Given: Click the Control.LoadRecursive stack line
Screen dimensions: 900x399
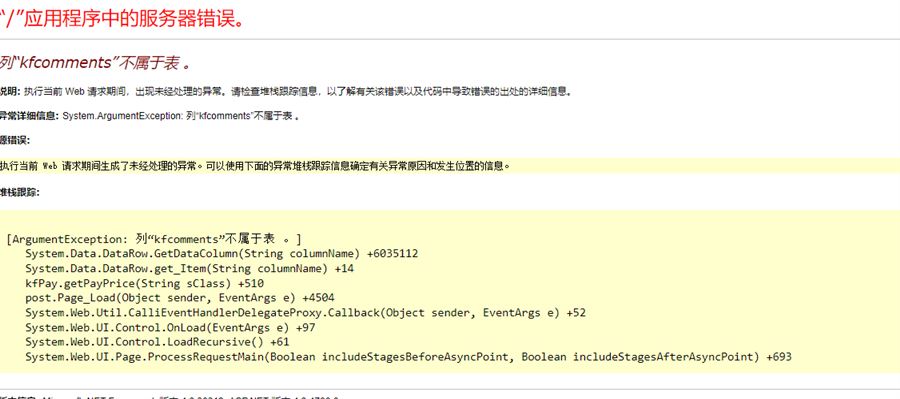Looking at the screenshot, I should point(157,342).
